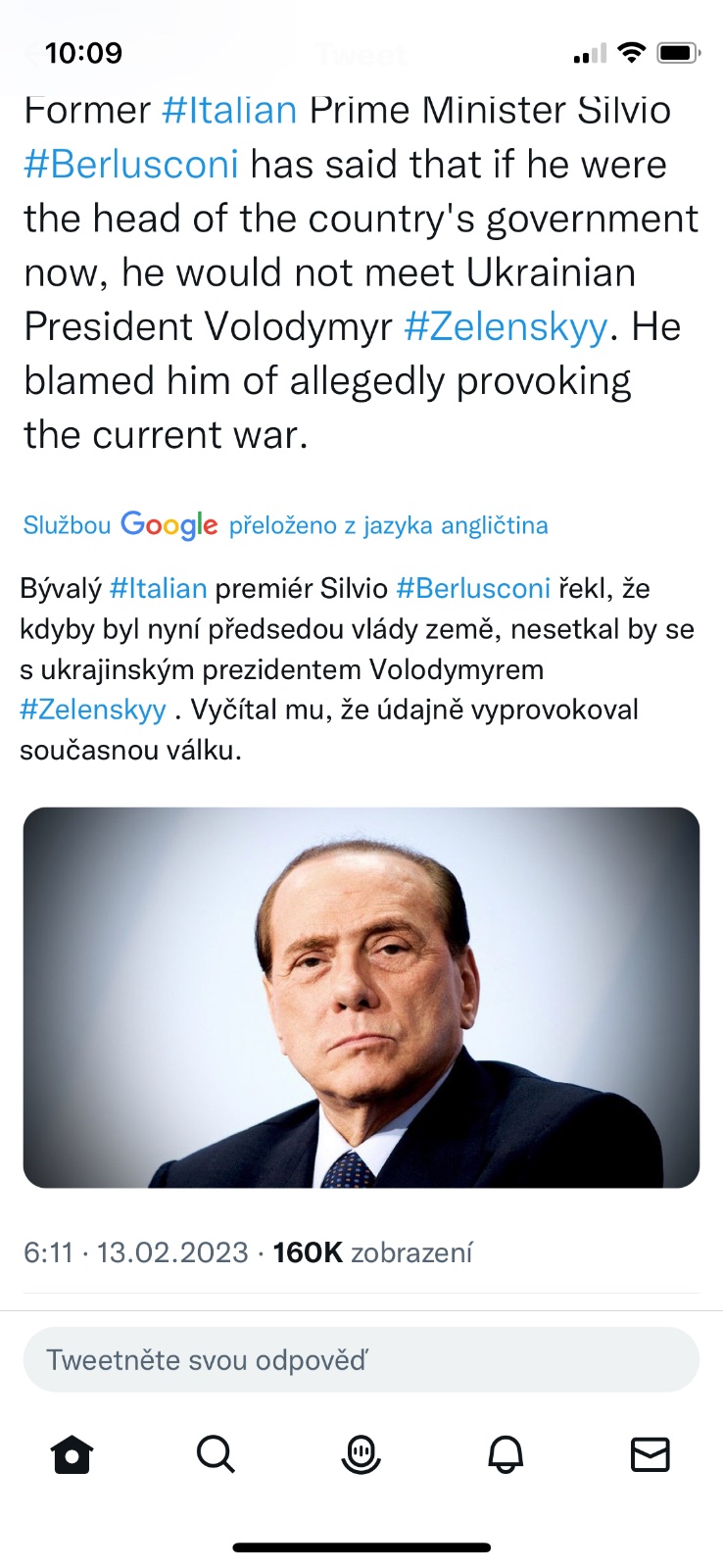Open the Spaces microphone tab

point(361,1454)
